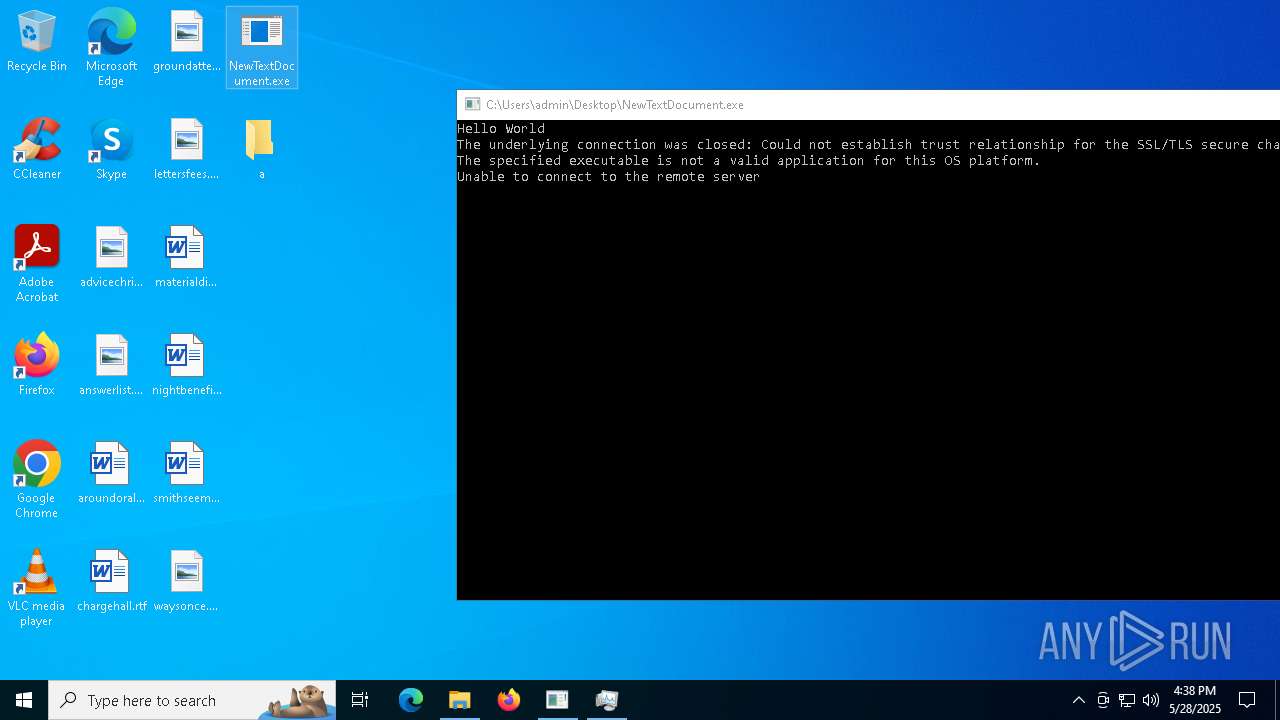Open network status tray icon

point(1127,700)
